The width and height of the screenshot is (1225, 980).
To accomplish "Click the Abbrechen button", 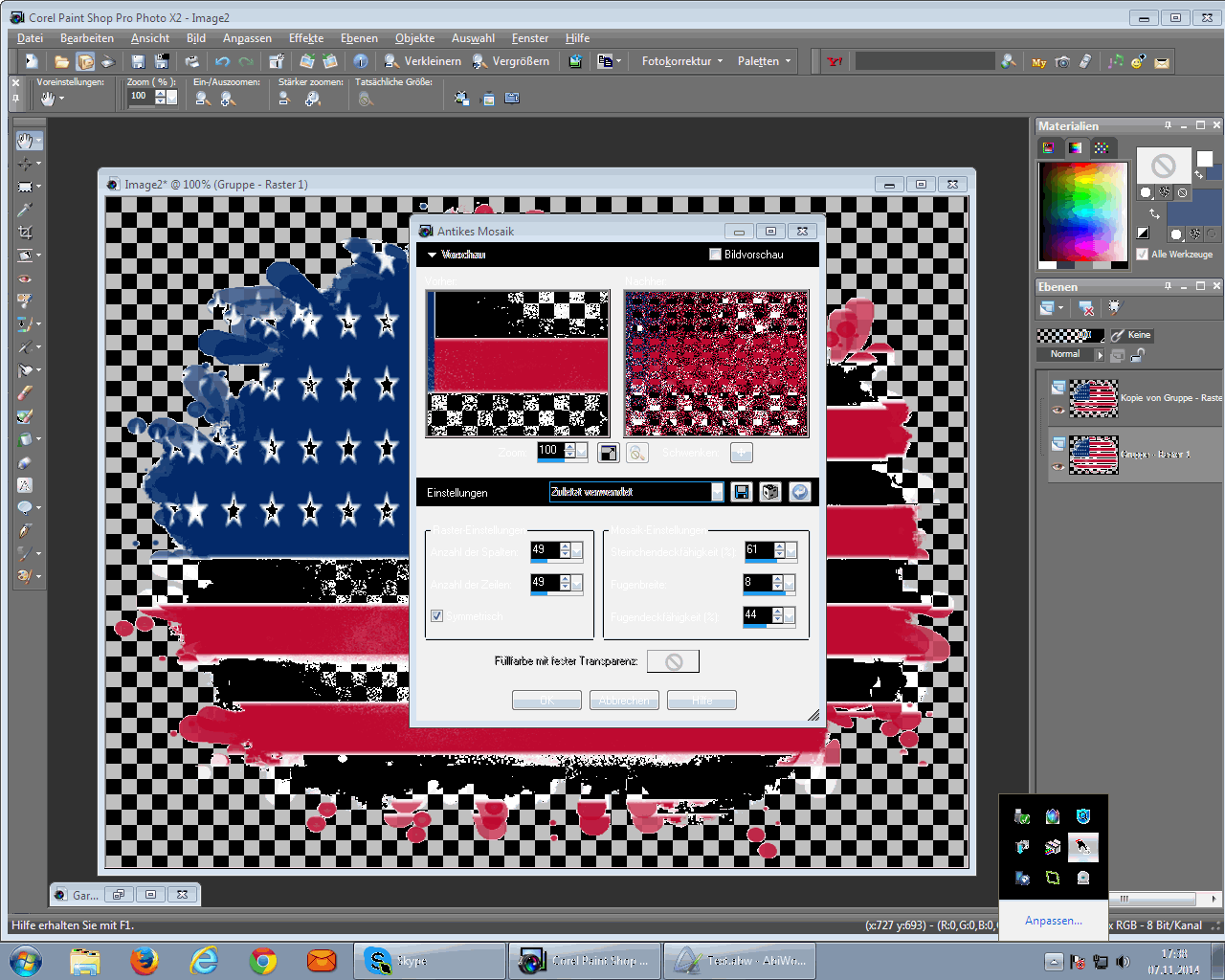I will (x=624, y=701).
